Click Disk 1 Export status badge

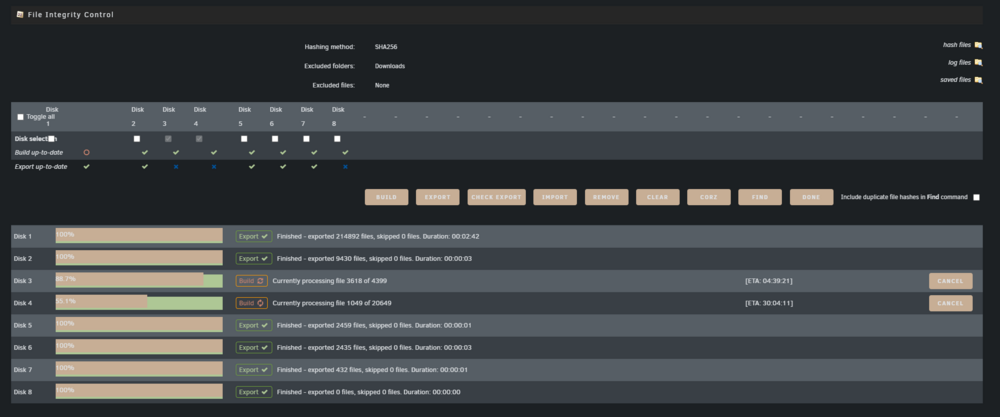[254, 237]
